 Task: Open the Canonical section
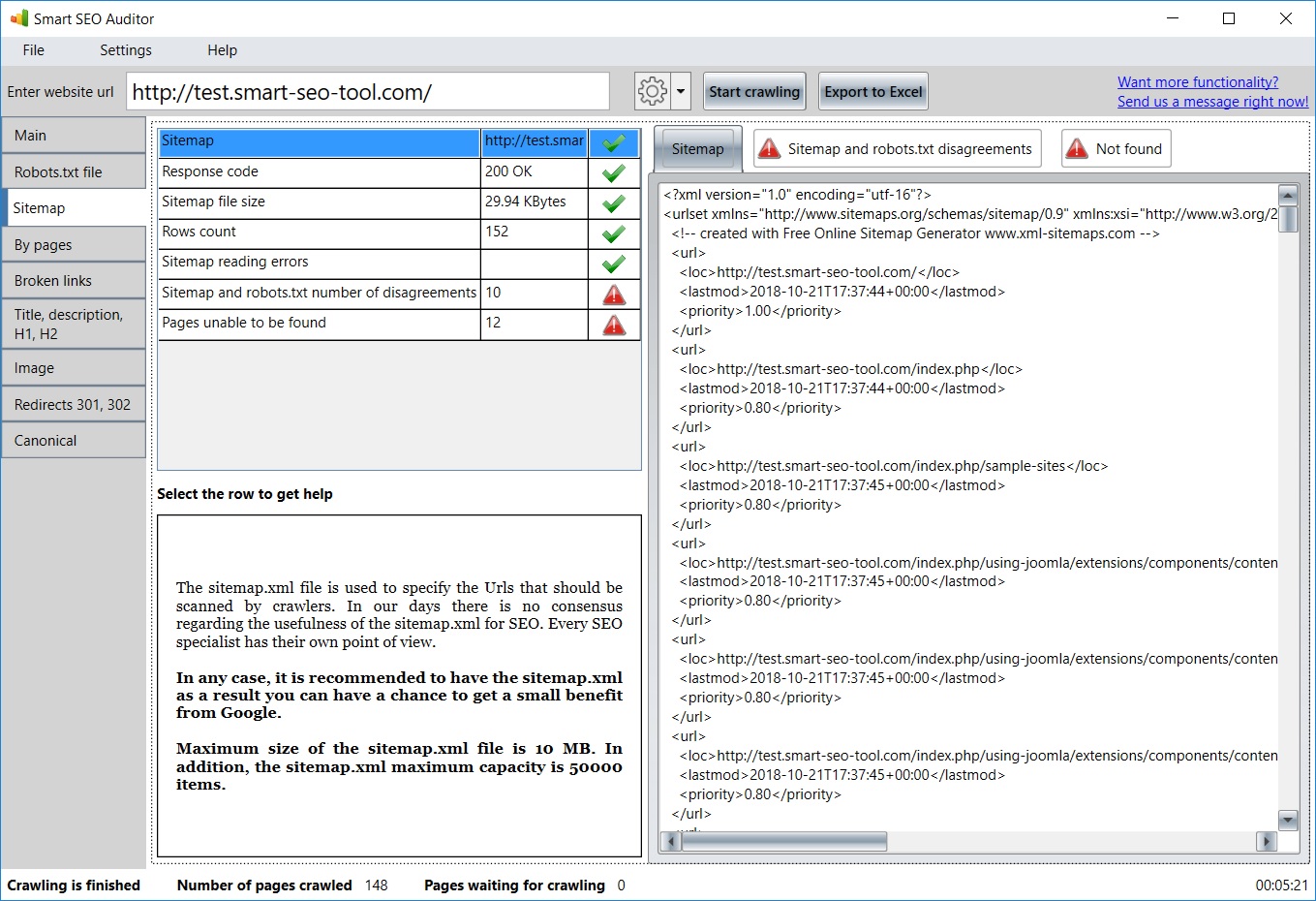74,441
